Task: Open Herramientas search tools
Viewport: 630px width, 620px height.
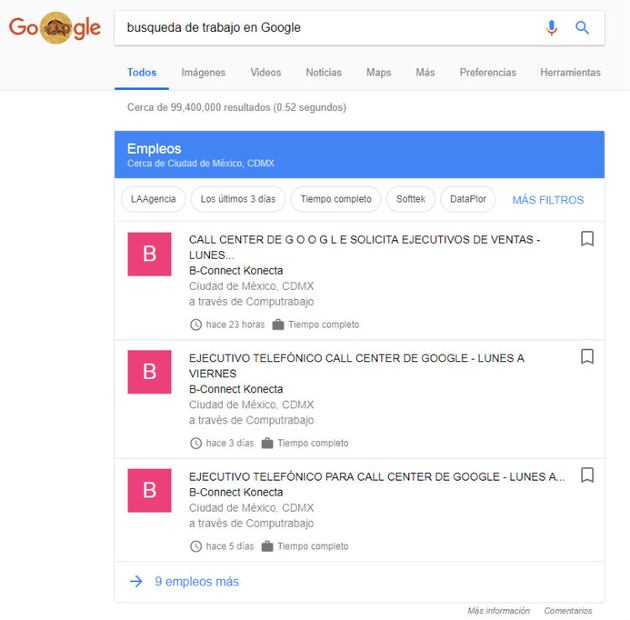Action: click(x=570, y=73)
